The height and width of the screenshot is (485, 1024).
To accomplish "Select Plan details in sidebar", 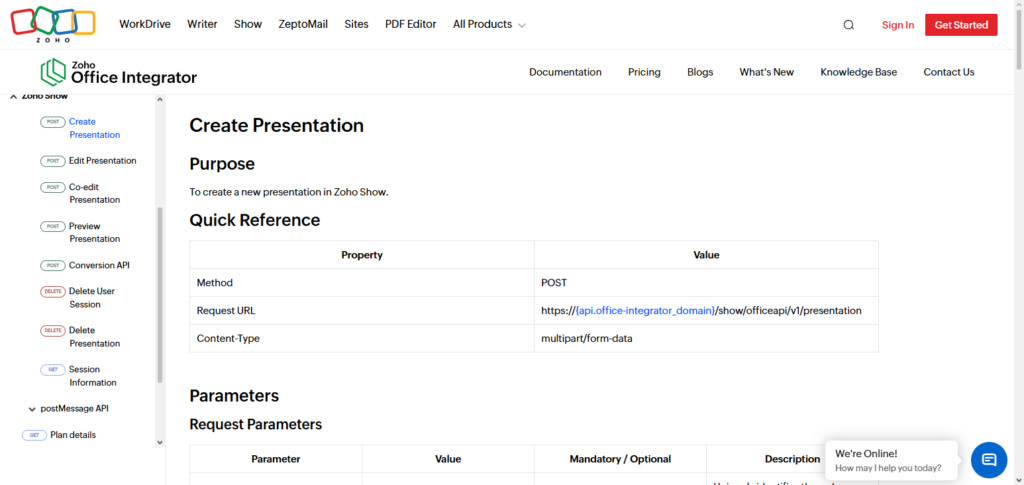I will tap(73, 435).
